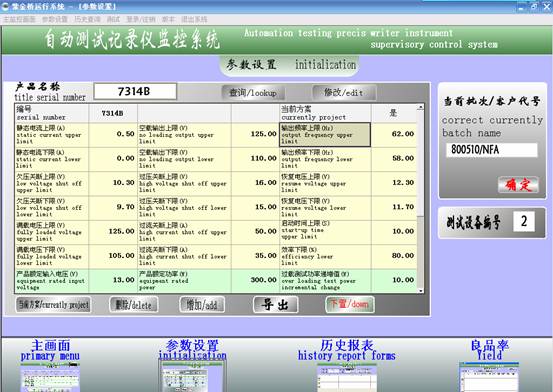The height and width of the screenshot is (392, 553).
Task: Click the 7314B product name field
Action: pos(135,92)
